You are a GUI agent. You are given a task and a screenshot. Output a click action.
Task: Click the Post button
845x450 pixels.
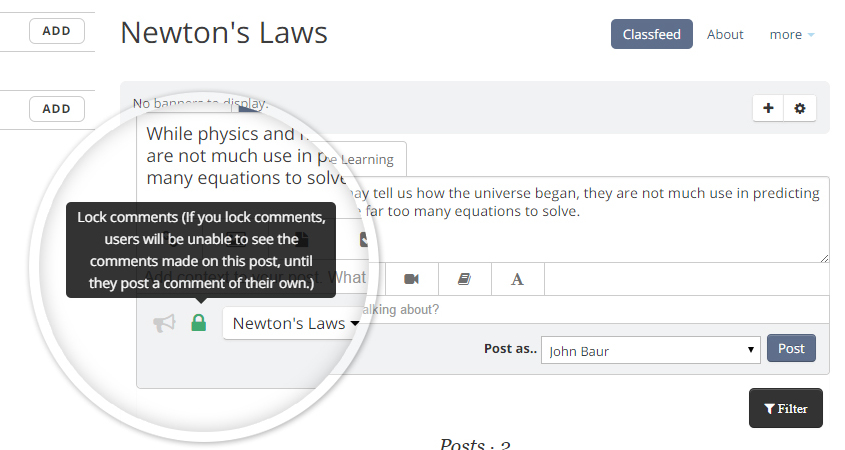(791, 349)
